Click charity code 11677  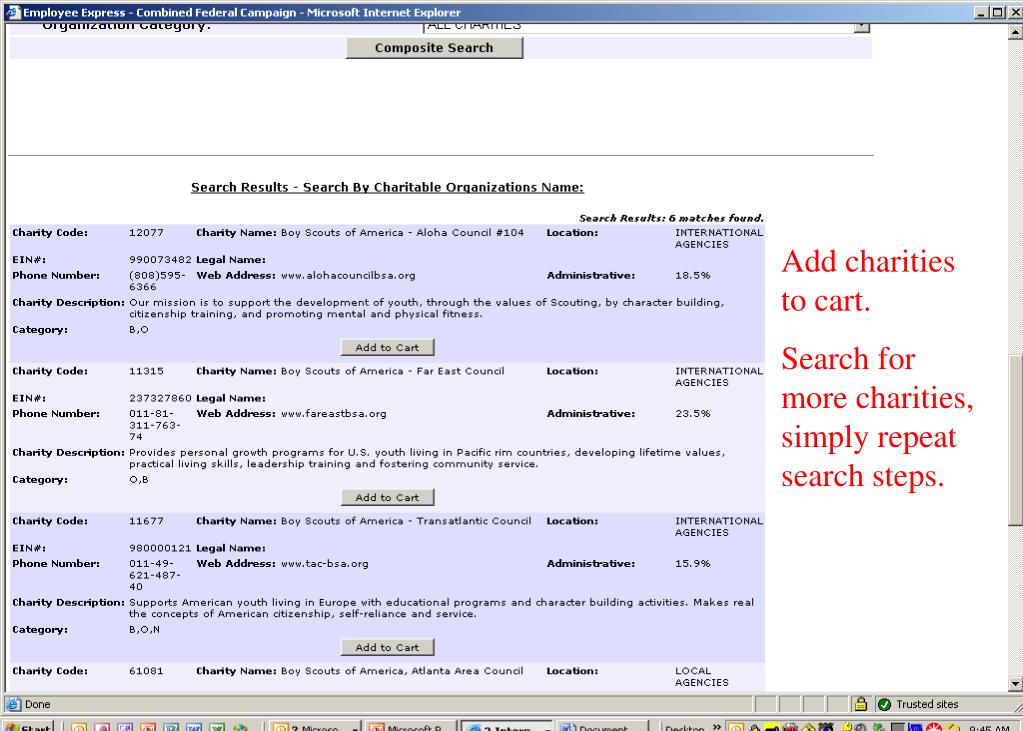146,521
